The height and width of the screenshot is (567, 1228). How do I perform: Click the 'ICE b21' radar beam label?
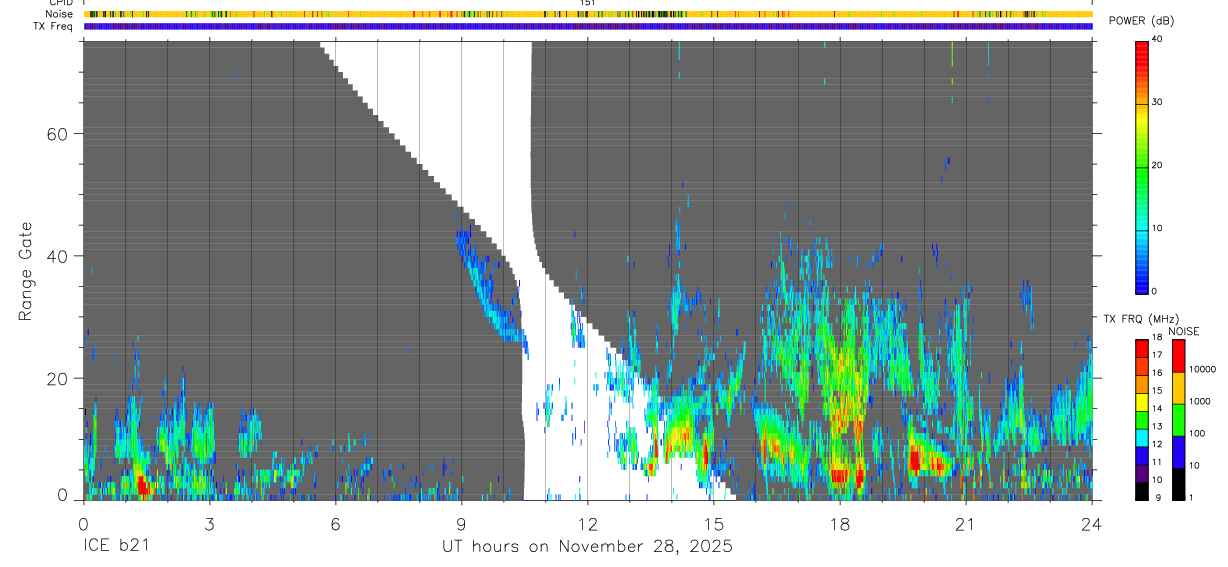point(118,547)
